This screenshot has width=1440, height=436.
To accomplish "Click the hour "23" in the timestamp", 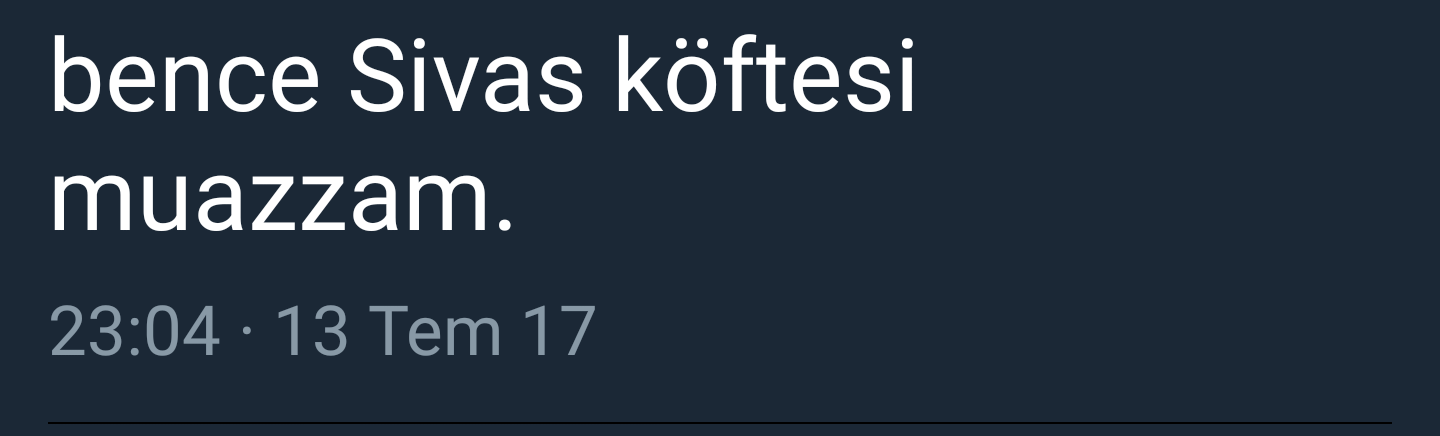I will pos(83,333).
